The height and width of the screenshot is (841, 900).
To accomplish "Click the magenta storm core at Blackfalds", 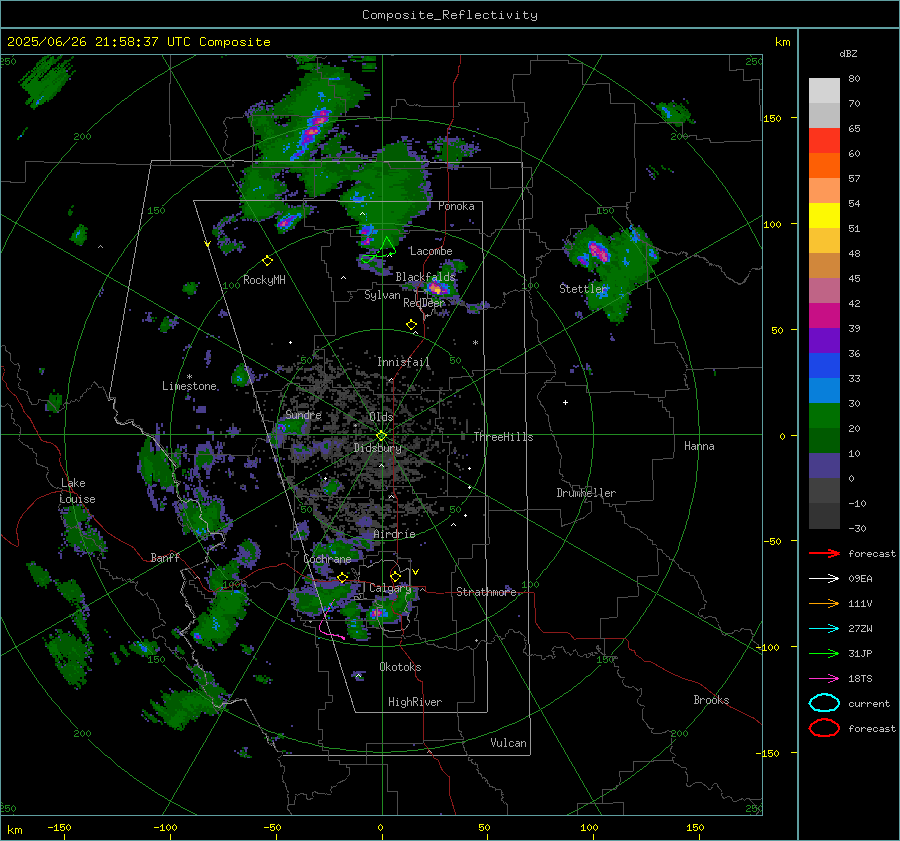I will tap(437, 287).
